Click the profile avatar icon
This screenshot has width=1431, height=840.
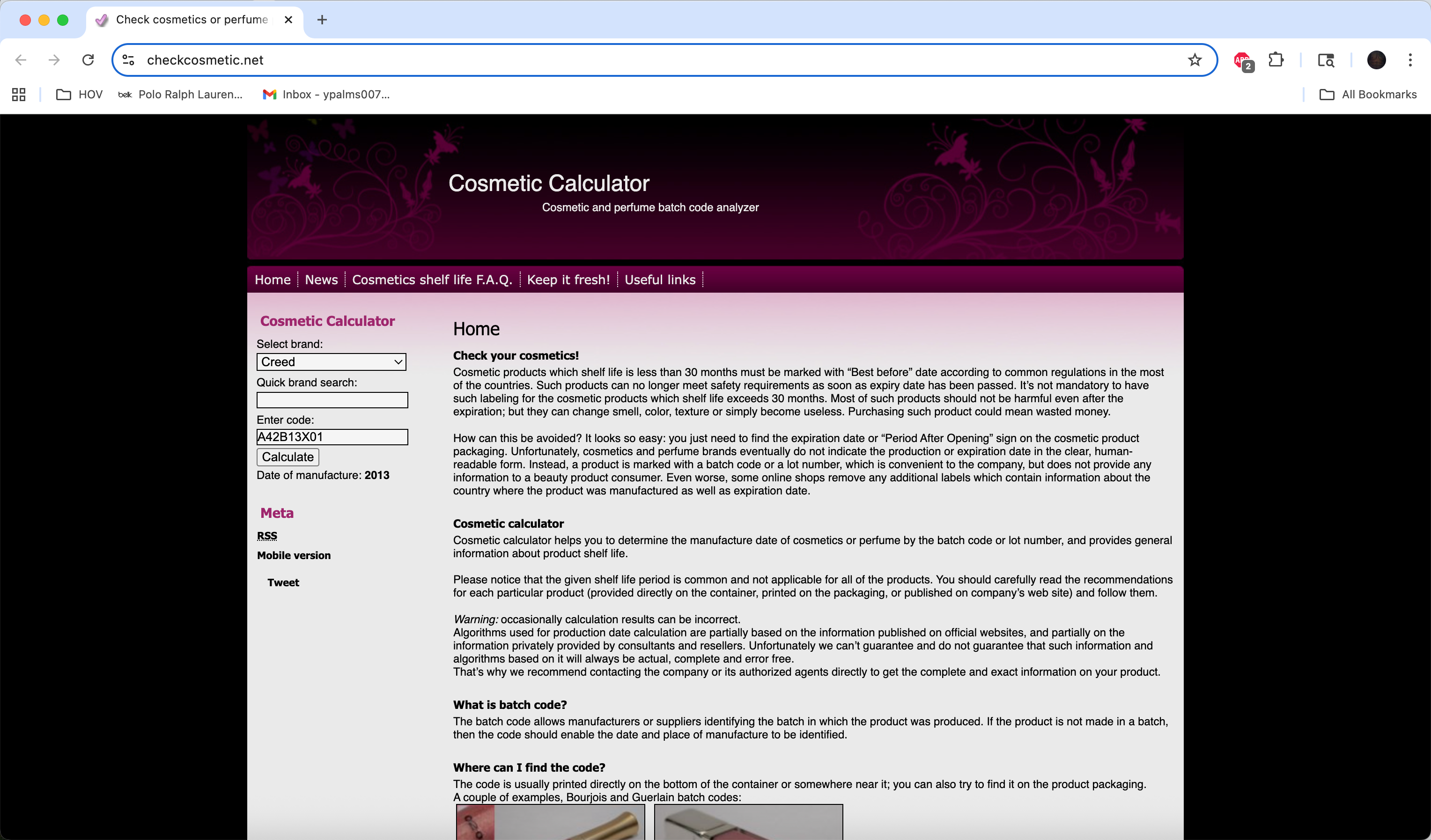(x=1376, y=59)
